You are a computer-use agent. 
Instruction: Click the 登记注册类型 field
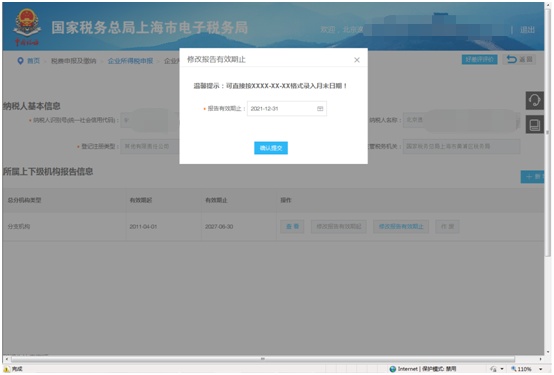coord(150,146)
